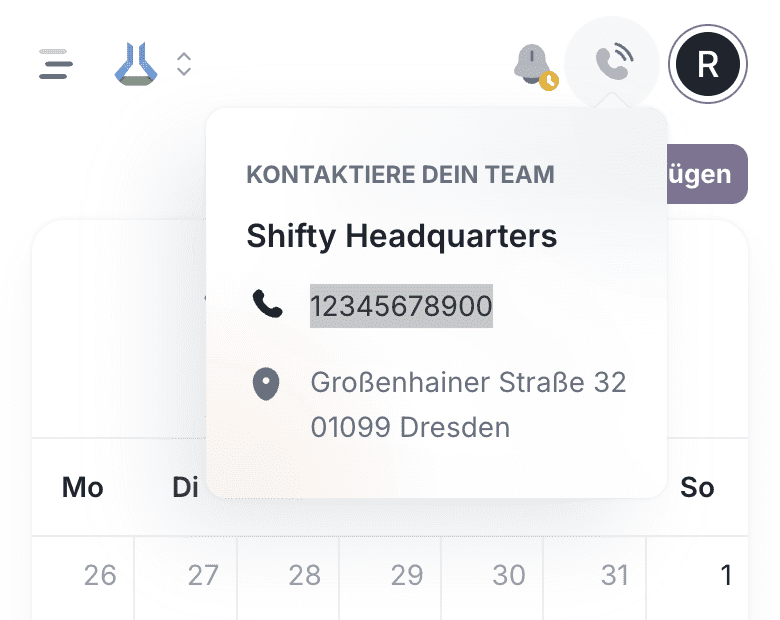Screen dimensions: 780x620
Task: Expand the workspace switcher chevrons
Action: (x=184, y=64)
